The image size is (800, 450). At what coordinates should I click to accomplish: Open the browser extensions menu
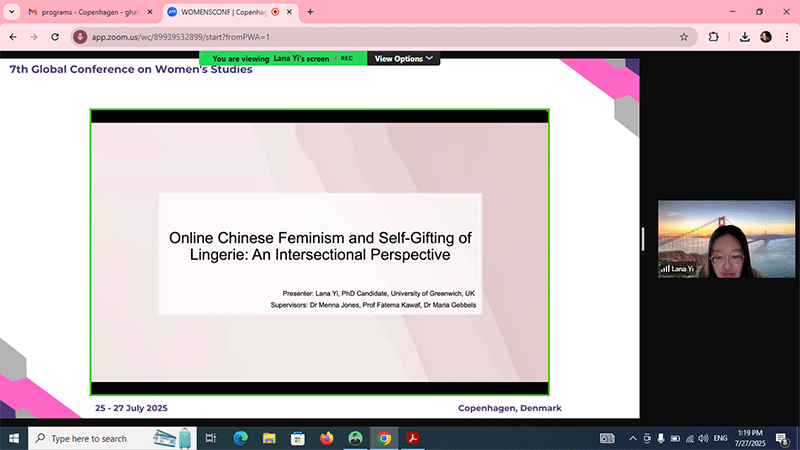pyautogui.click(x=714, y=36)
